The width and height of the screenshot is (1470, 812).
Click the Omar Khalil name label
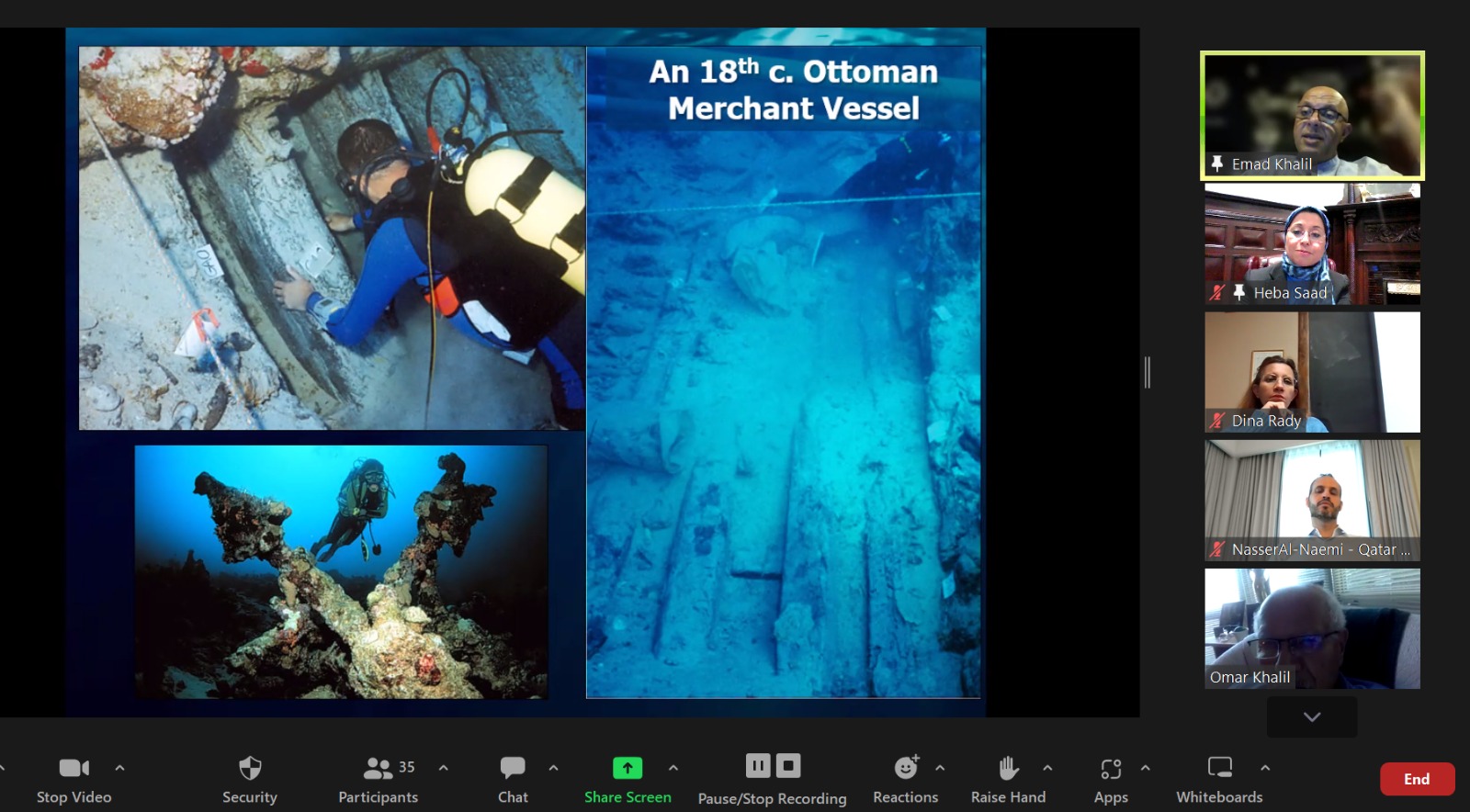[x=1249, y=677]
